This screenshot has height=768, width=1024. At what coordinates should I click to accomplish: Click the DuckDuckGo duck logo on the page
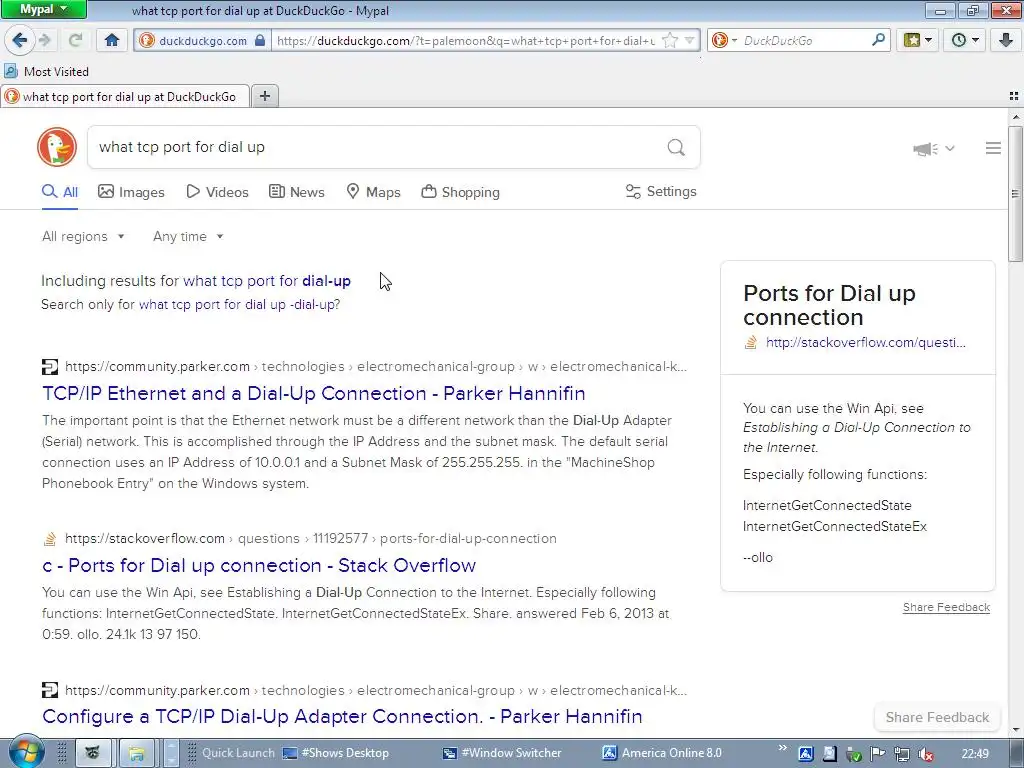pyautogui.click(x=57, y=147)
